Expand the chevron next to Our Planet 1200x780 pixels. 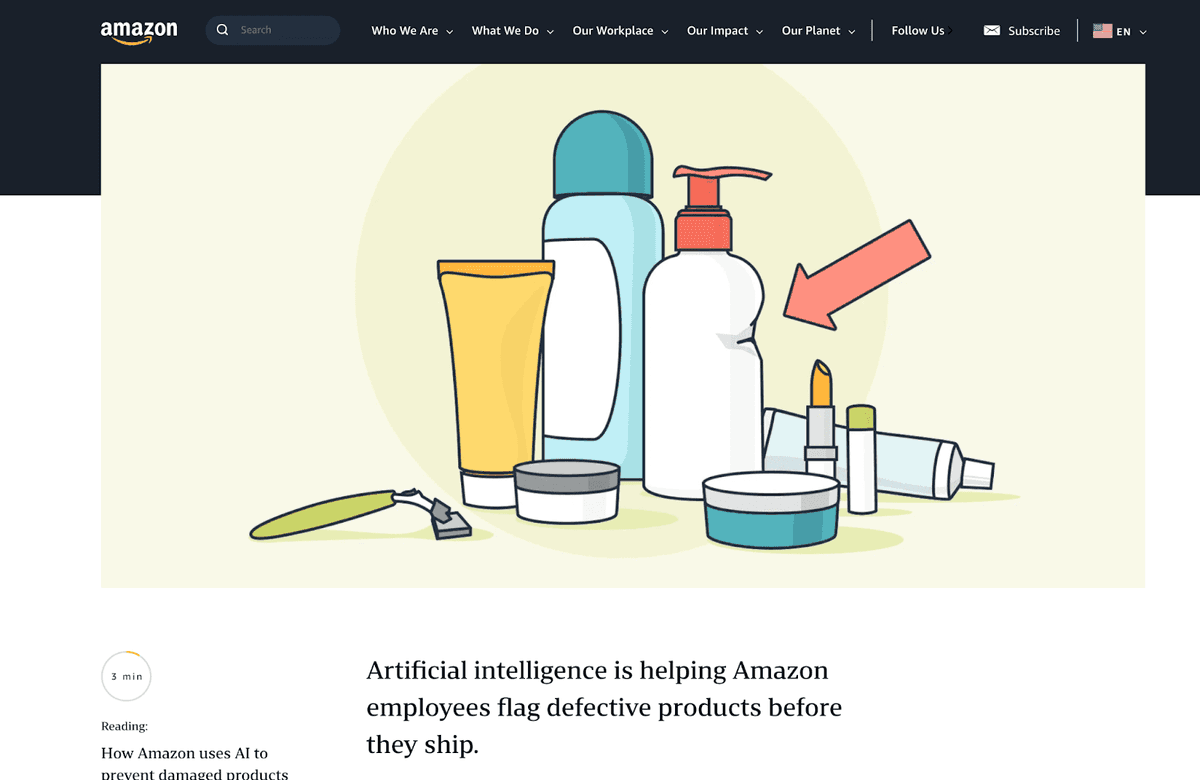(x=852, y=32)
